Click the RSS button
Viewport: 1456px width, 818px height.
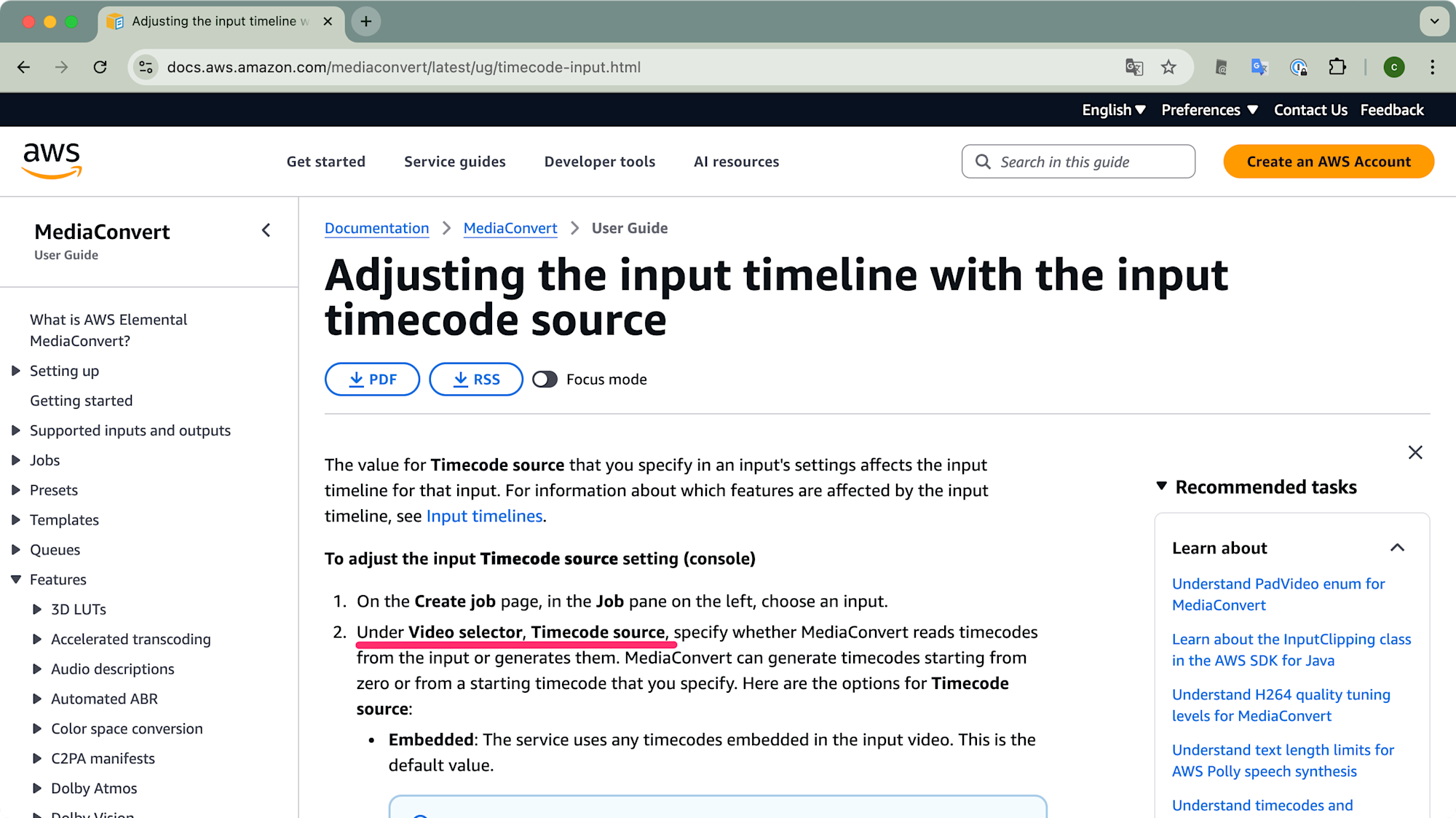(476, 379)
